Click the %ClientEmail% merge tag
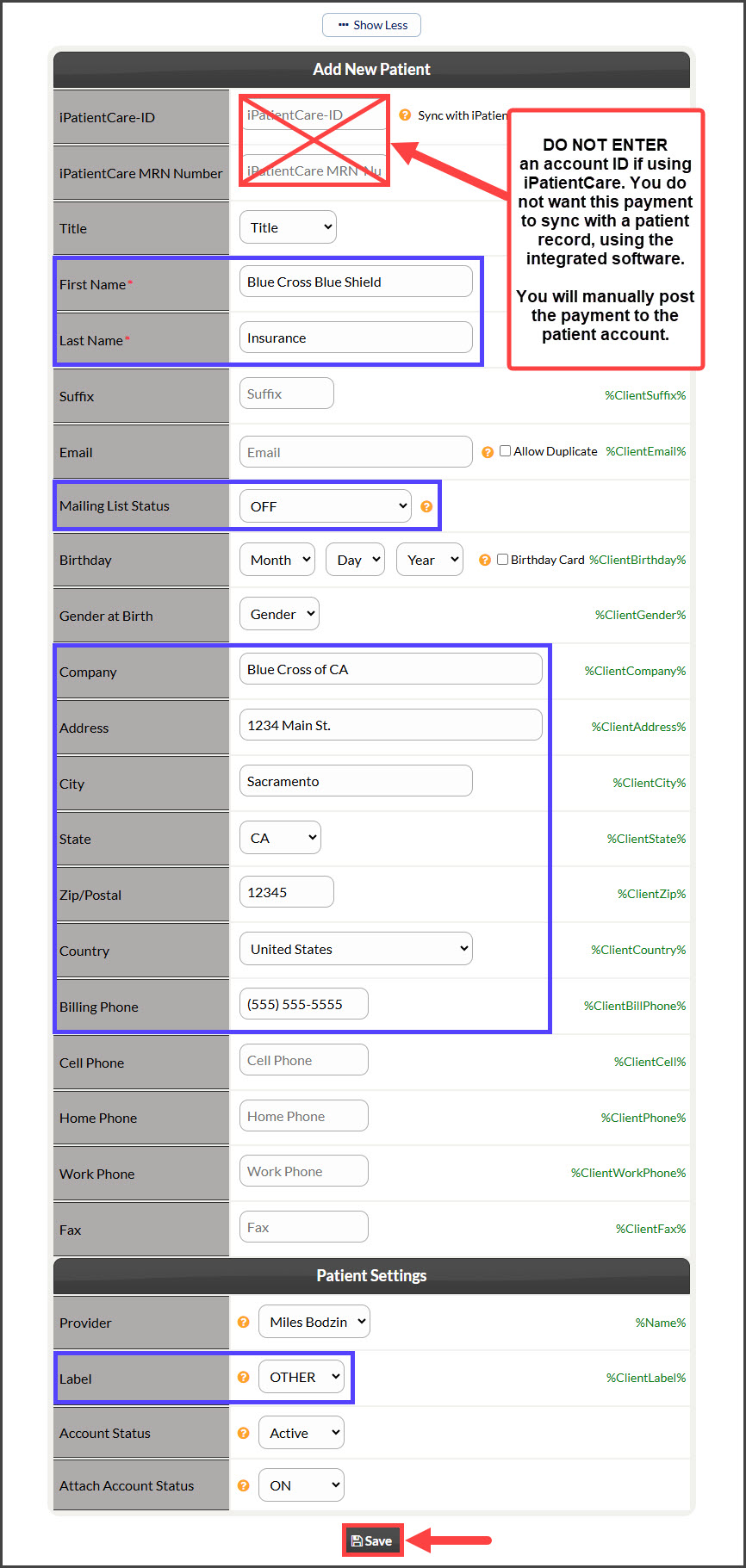Image resolution: width=746 pixels, height=1568 pixels. [646, 451]
